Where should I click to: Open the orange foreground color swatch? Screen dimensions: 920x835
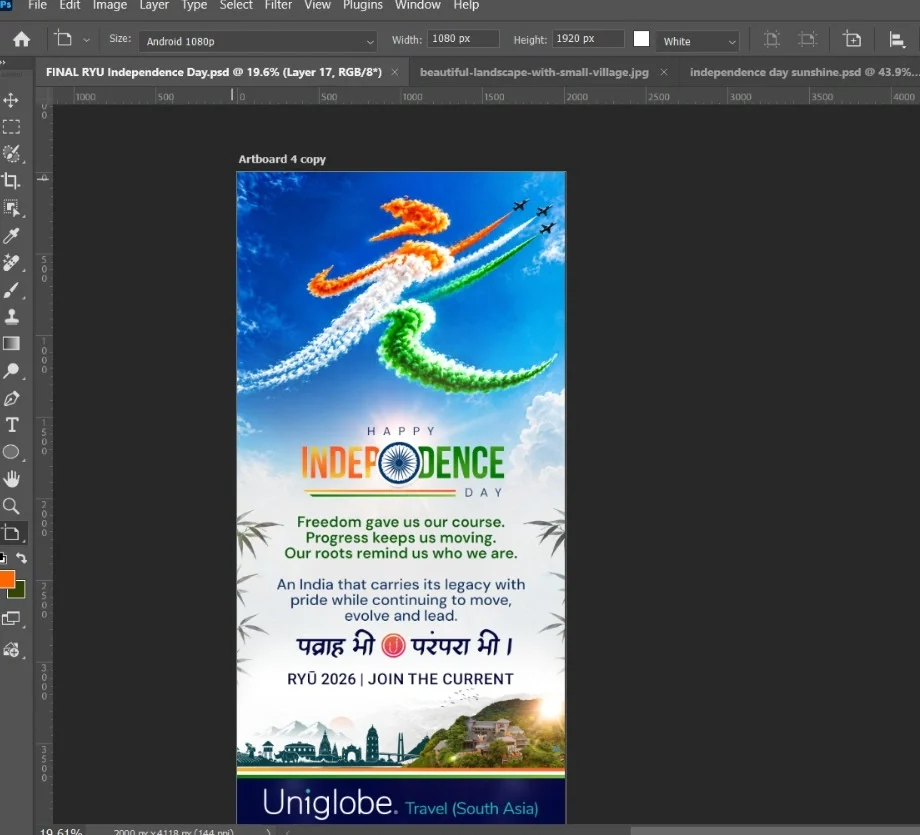(7, 579)
